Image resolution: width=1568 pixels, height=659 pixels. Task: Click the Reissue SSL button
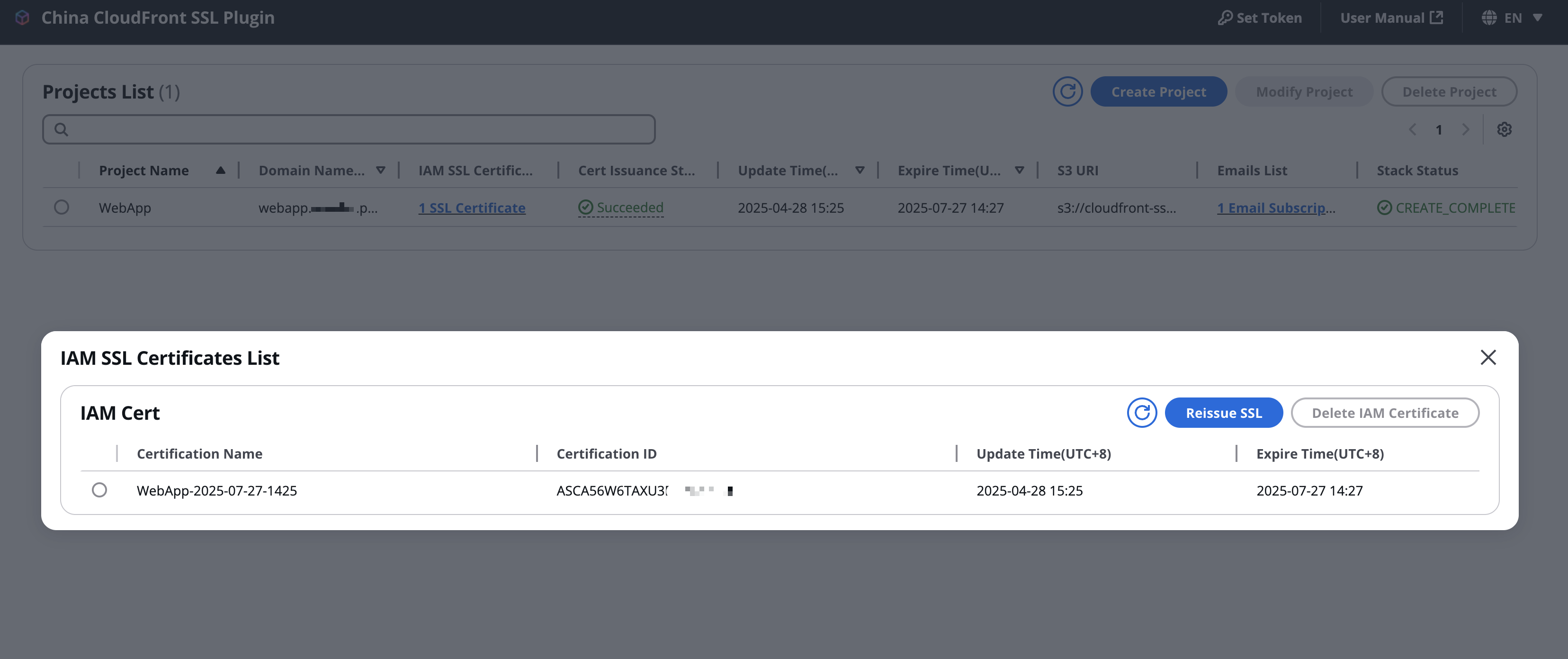click(1224, 413)
